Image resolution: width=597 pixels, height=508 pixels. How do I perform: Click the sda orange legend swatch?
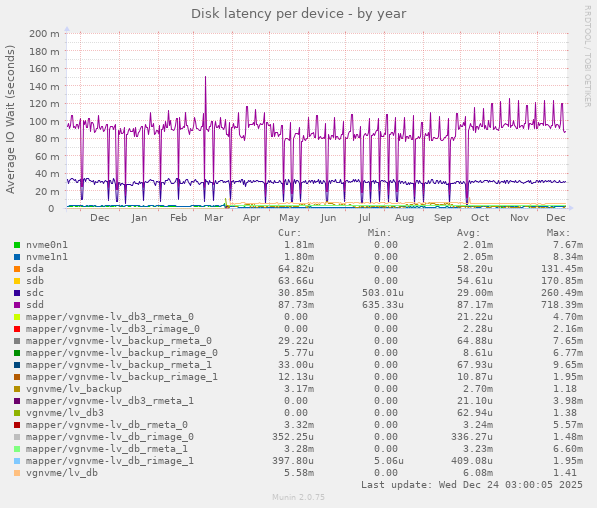click(x=17, y=269)
